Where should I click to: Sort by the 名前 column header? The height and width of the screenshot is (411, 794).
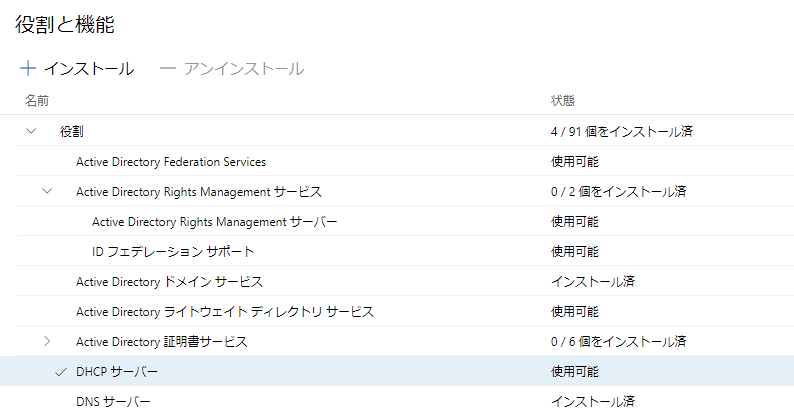pyautogui.click(x=37, y=101)
